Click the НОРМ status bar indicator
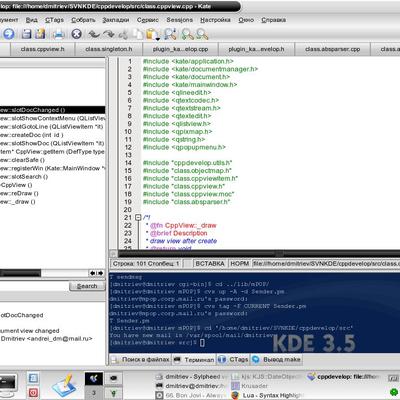The width and height of the screenshot is (400, 400). coord(240,264)
